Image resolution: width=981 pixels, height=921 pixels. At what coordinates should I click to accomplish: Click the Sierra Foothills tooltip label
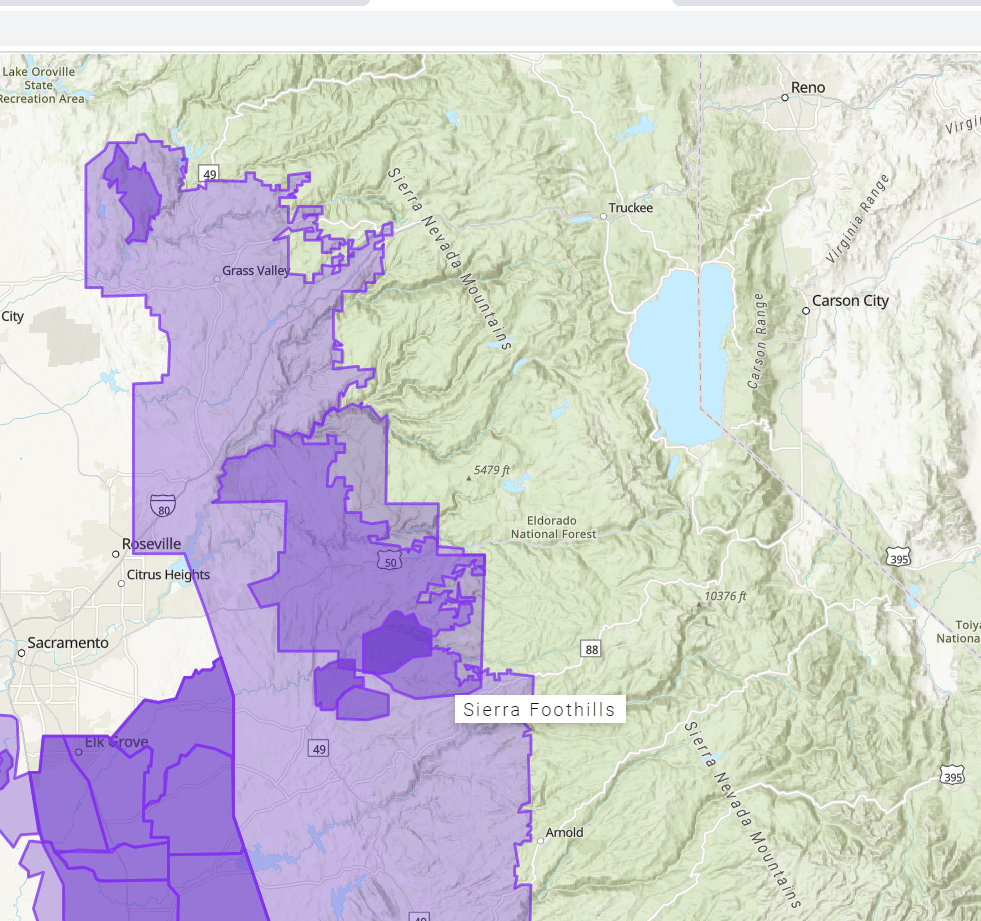click(540, 710)
